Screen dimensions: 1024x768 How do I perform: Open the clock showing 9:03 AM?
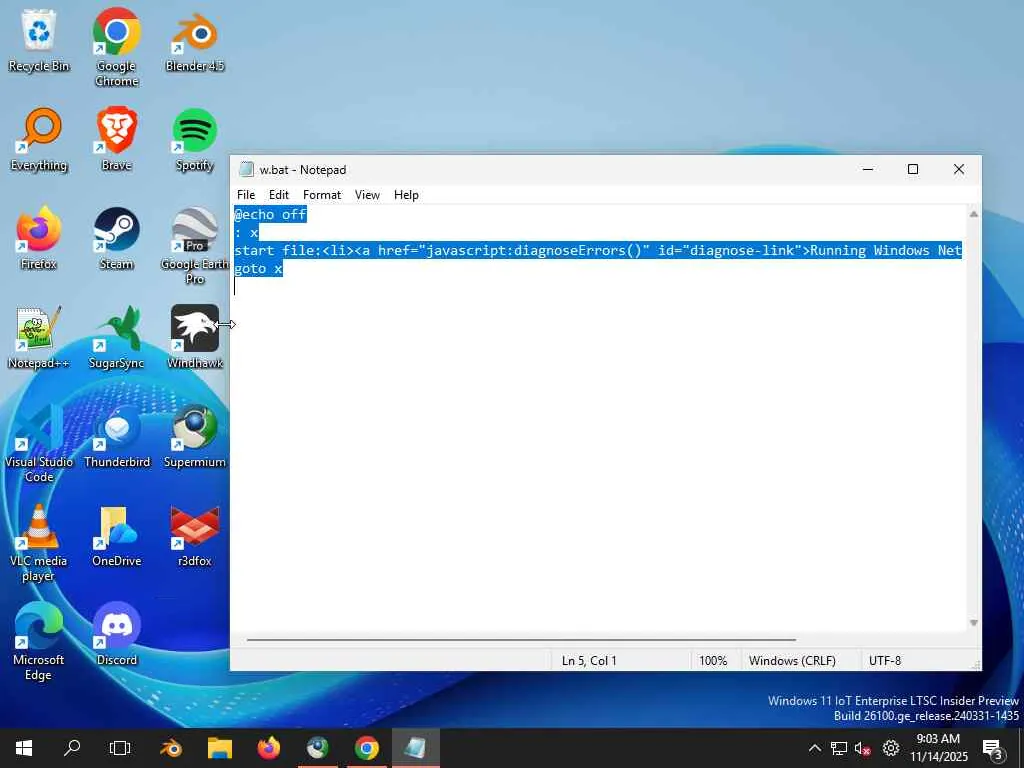(x=938, y=748)
